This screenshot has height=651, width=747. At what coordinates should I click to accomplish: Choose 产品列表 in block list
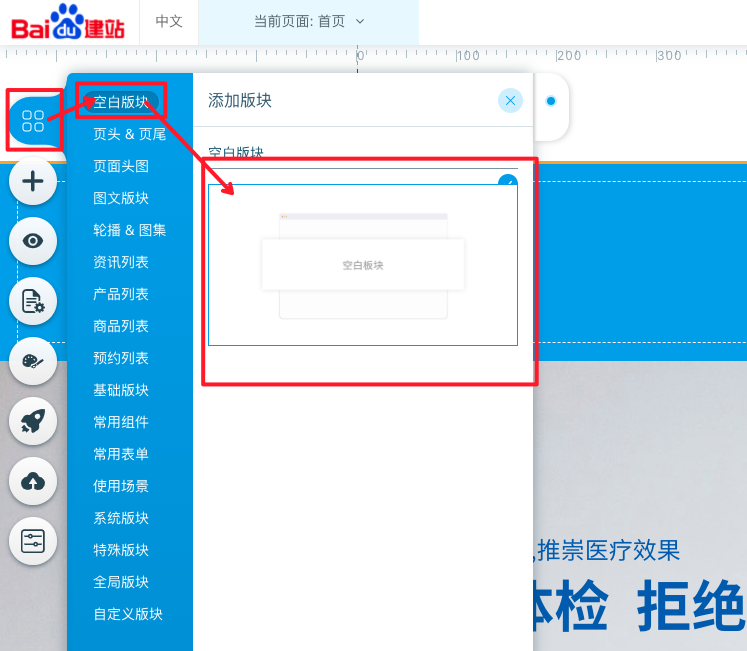(x=121, y=294)
